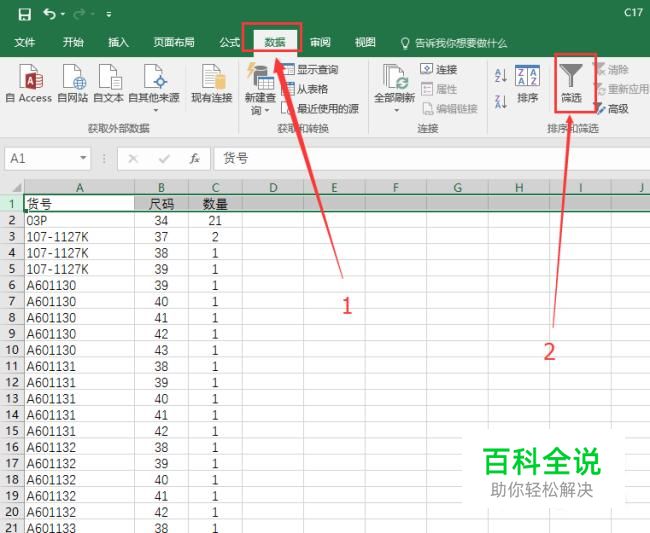Sort ascending with A-Z icon
This screenshot has width=650, height=533.
501,75
